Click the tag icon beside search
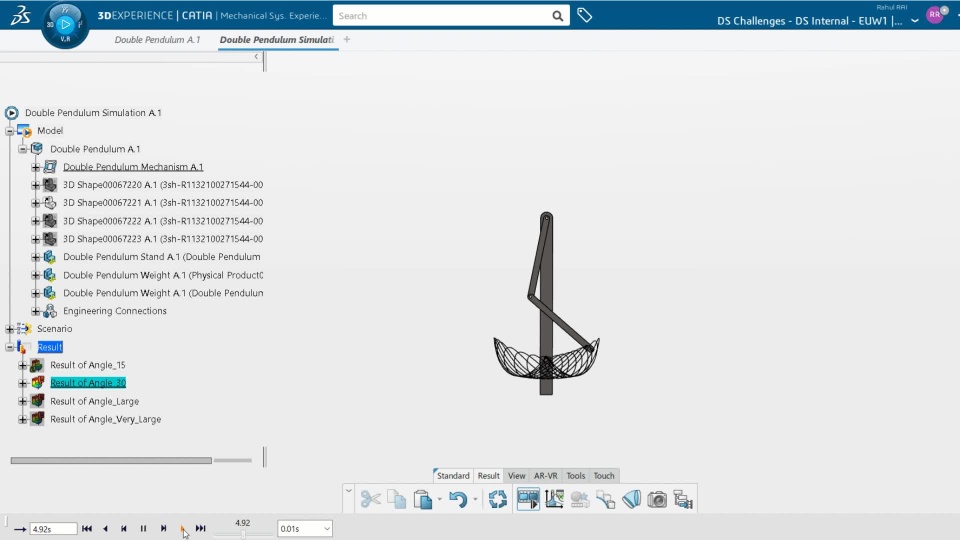This screenshot has width=960, height=540. tap(585, 15)
